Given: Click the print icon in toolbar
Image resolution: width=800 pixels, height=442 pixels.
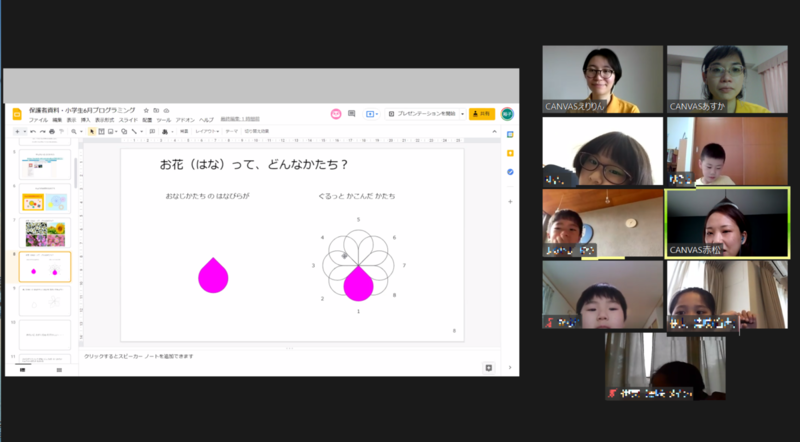Looking at the screenshot, I should pos(52,131).
